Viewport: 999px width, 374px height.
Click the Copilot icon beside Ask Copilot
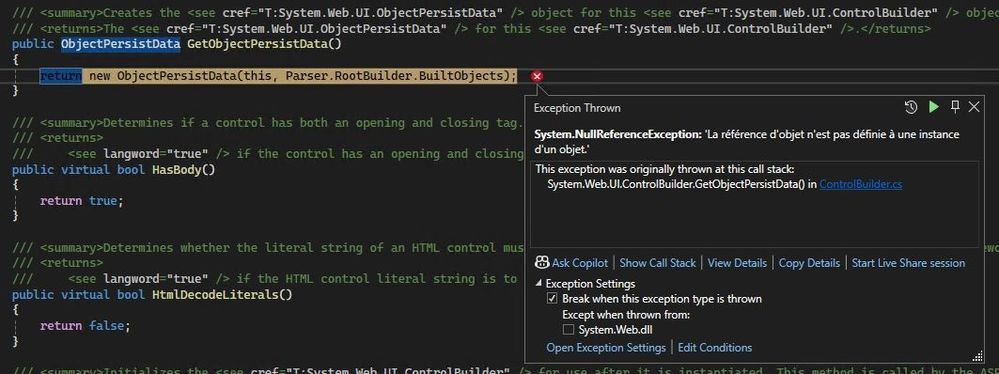(542, 263)
